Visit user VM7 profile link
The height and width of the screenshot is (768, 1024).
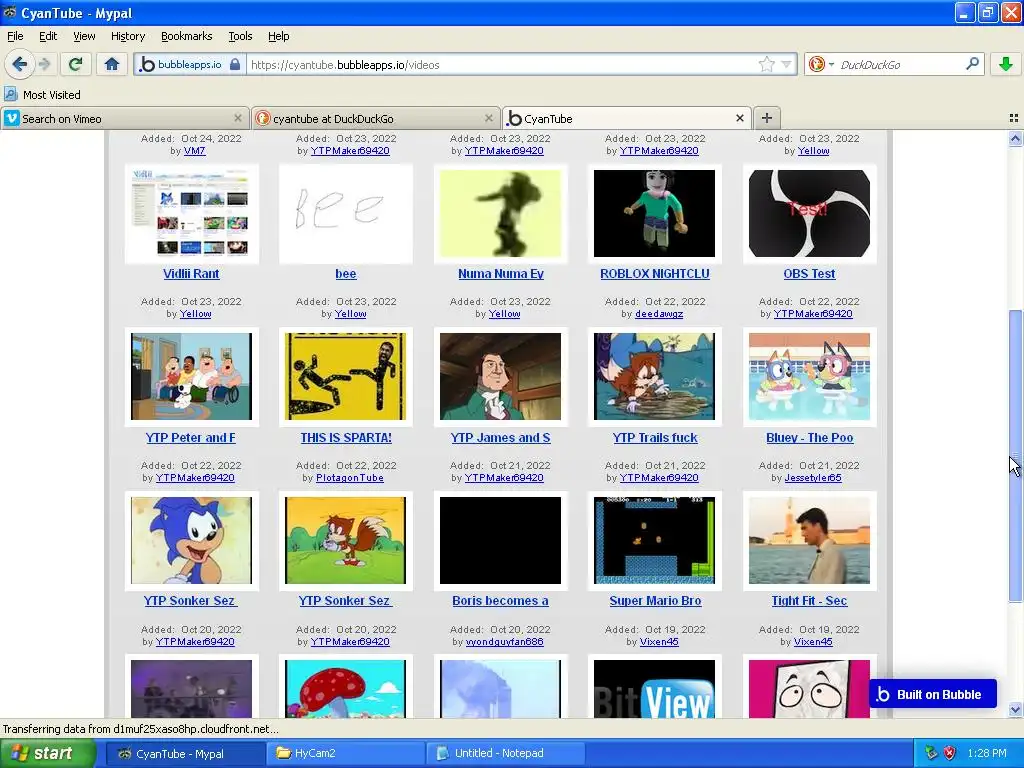(195, 151)
